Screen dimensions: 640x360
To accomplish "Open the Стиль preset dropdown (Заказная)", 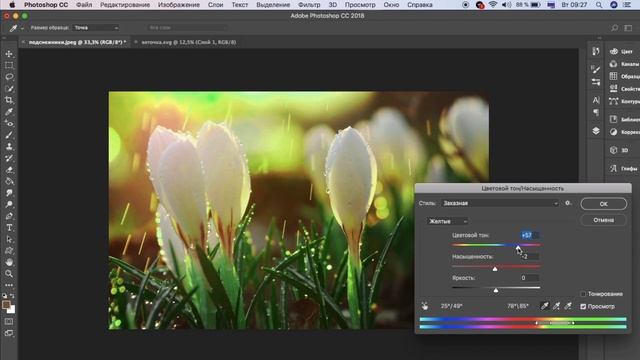I will pyautogui.click(x=500, y=203).
